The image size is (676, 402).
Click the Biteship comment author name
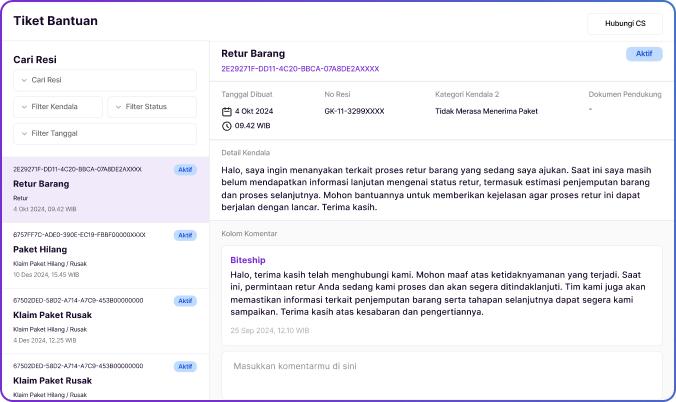pos(248,259)
